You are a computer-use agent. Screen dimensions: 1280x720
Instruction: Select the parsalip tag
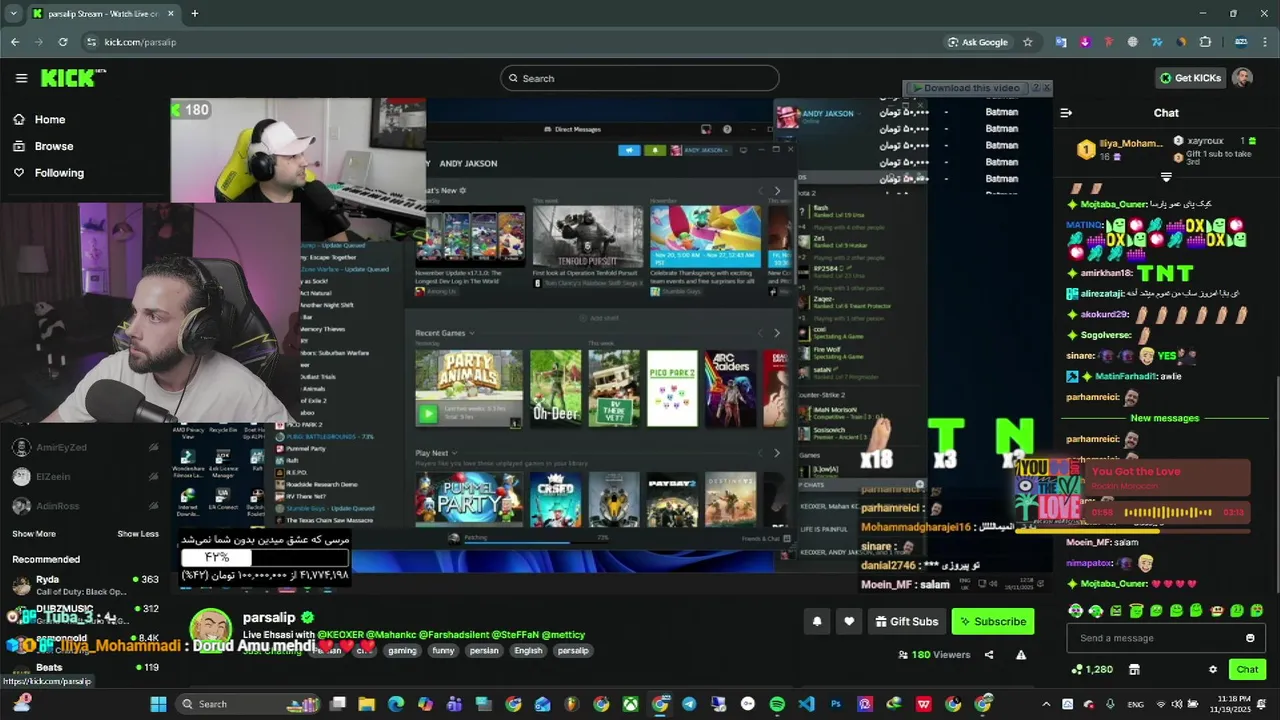coord(573,650)
